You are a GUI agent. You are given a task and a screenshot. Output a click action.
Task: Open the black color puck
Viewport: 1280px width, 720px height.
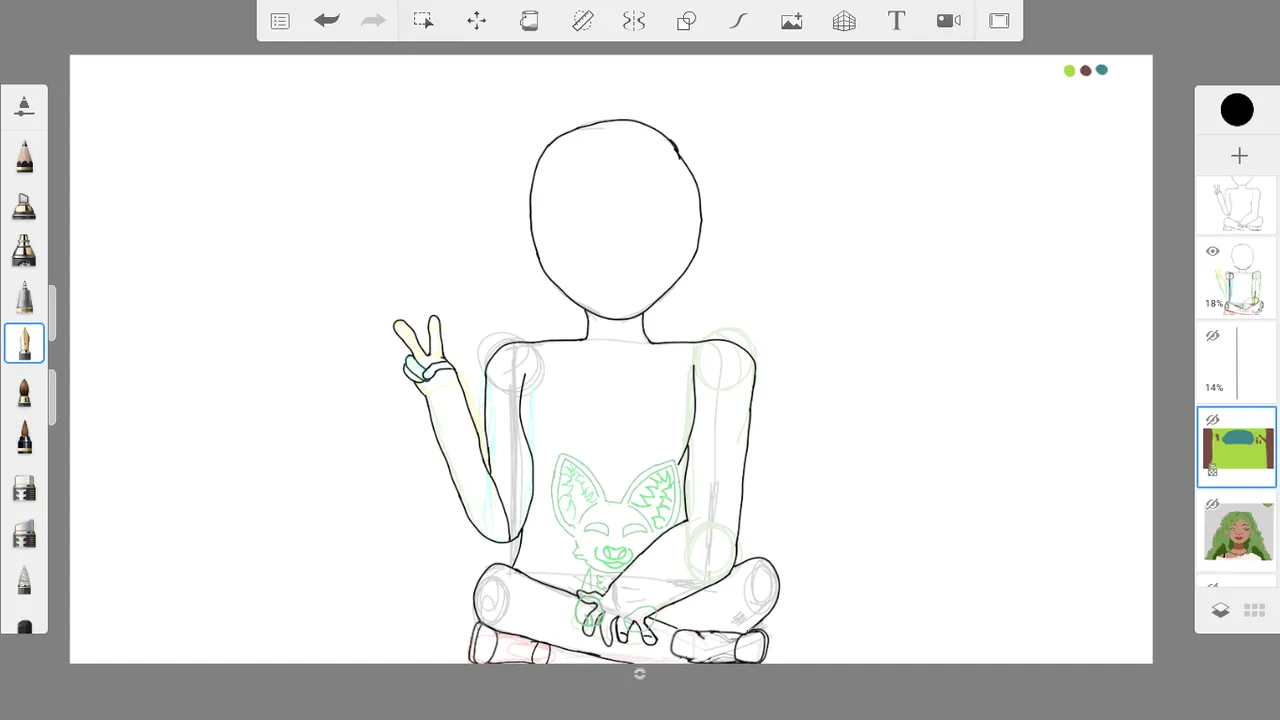click(x=1237, y=110)
